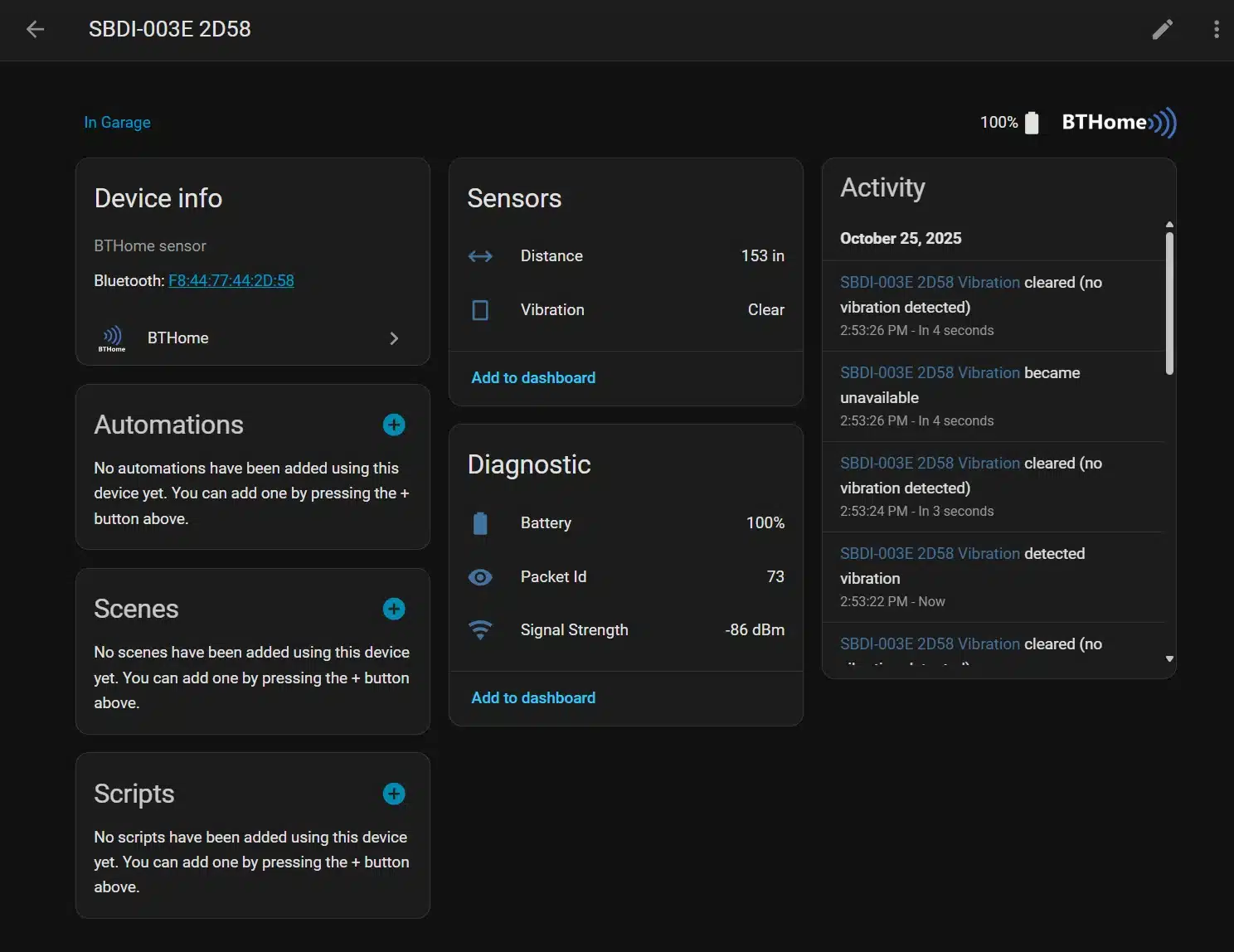Click the pencil edit device icon
The image size is (1234, 952).
click(x=1162, y=30)
